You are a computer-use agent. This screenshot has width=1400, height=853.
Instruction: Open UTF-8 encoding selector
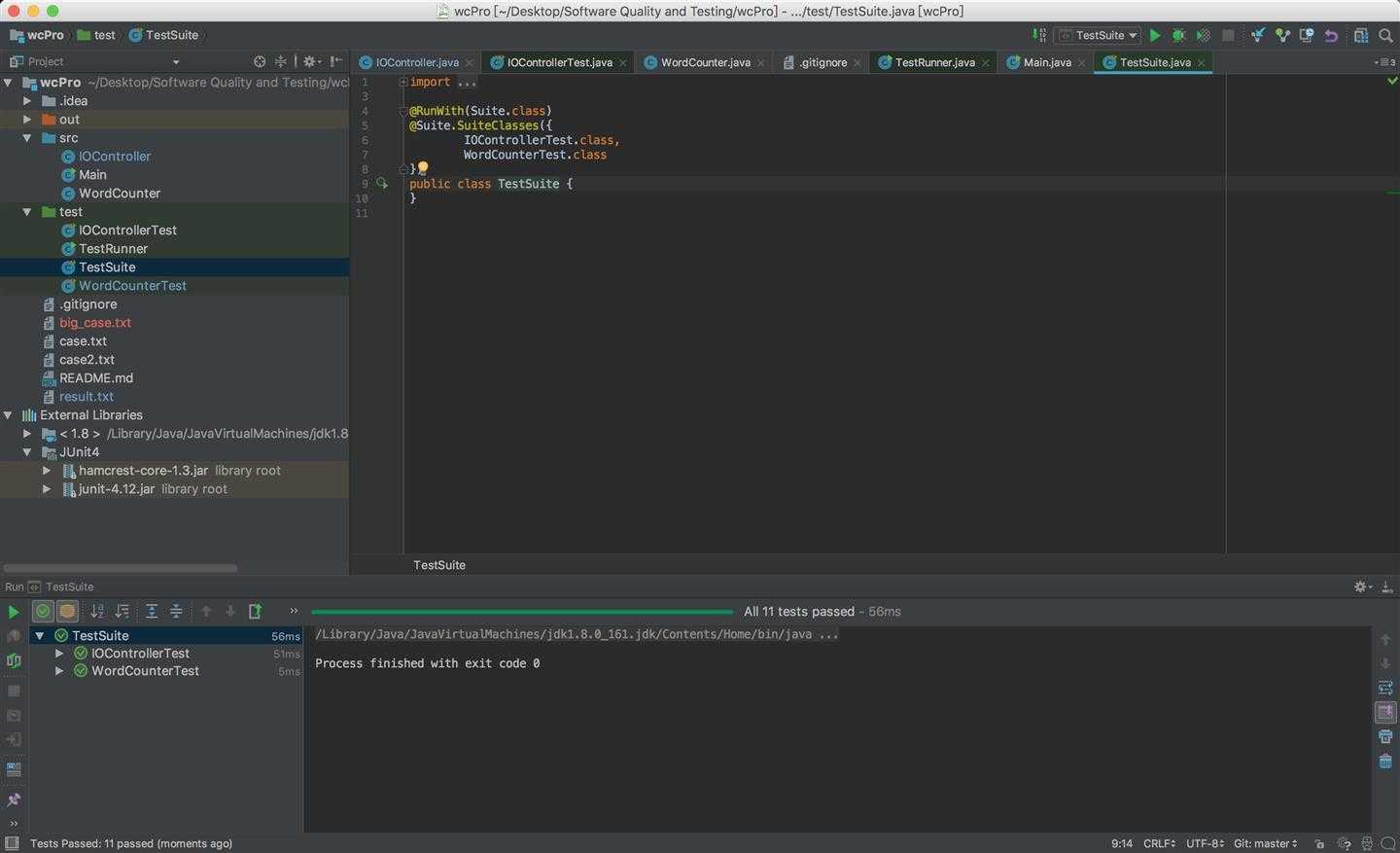tap(1206, 843)
